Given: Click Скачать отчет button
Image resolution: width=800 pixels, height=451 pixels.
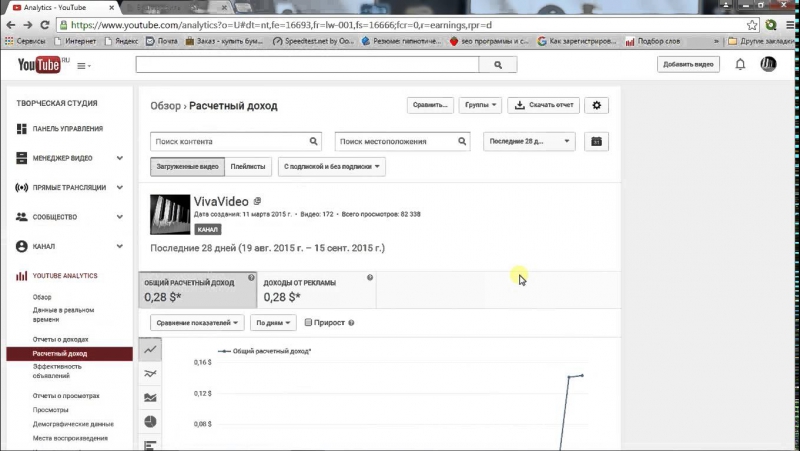Looking at the screenshot, I should tap(543, 105).
